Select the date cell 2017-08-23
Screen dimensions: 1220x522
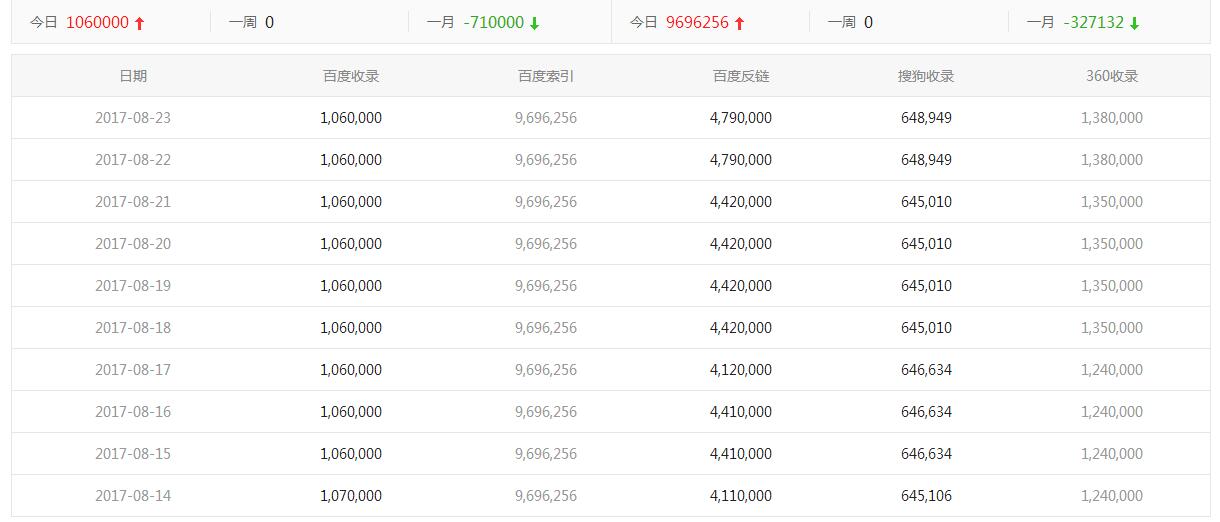coord(133,118)
